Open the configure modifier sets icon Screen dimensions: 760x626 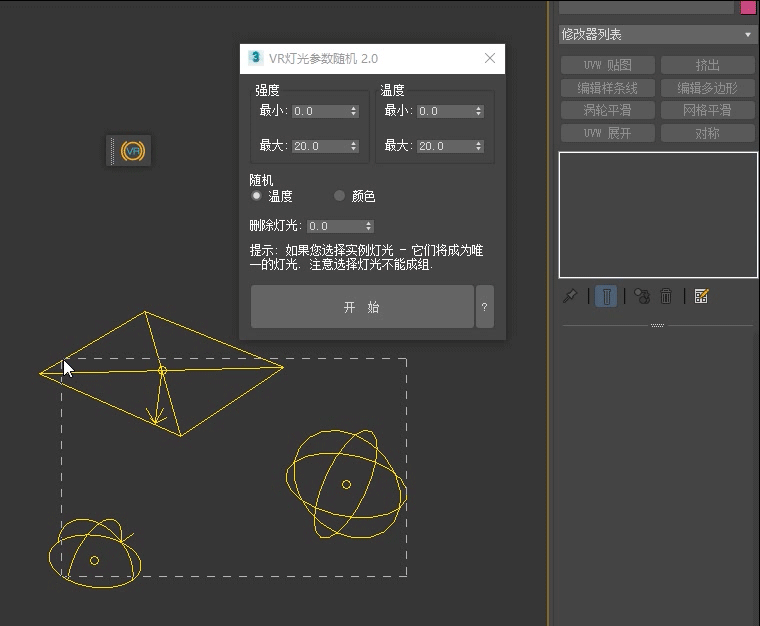tap(701, 296)
